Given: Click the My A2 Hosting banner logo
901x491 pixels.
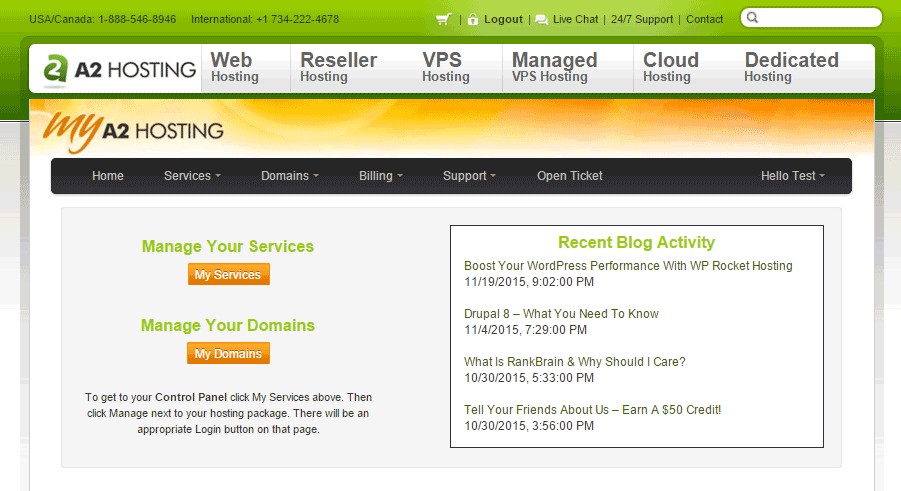Looking at the screenshot, I should 133,132.
